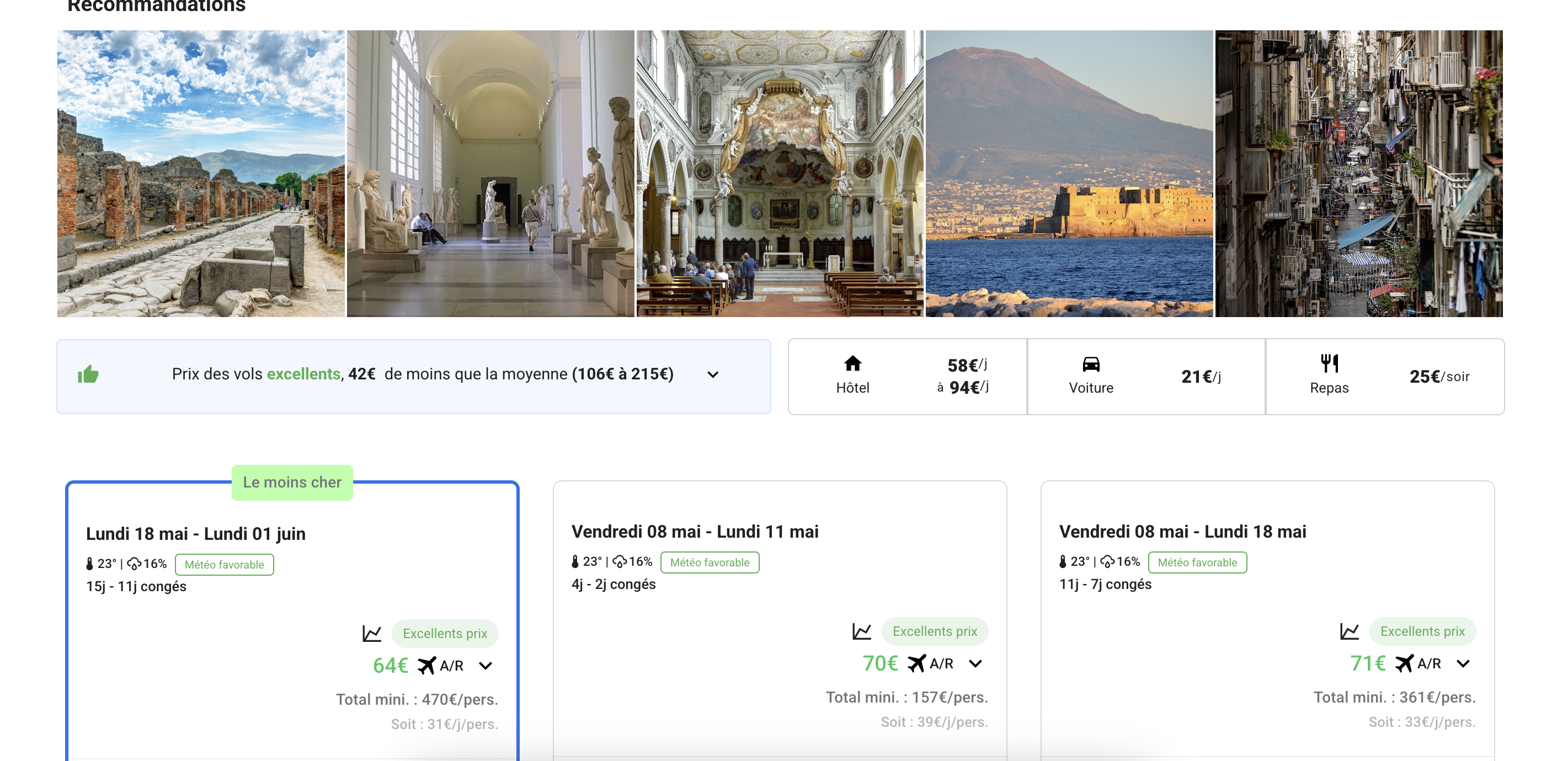
Task: Expand A/R options for 71€ flight
Action: tap(1463, 664)
